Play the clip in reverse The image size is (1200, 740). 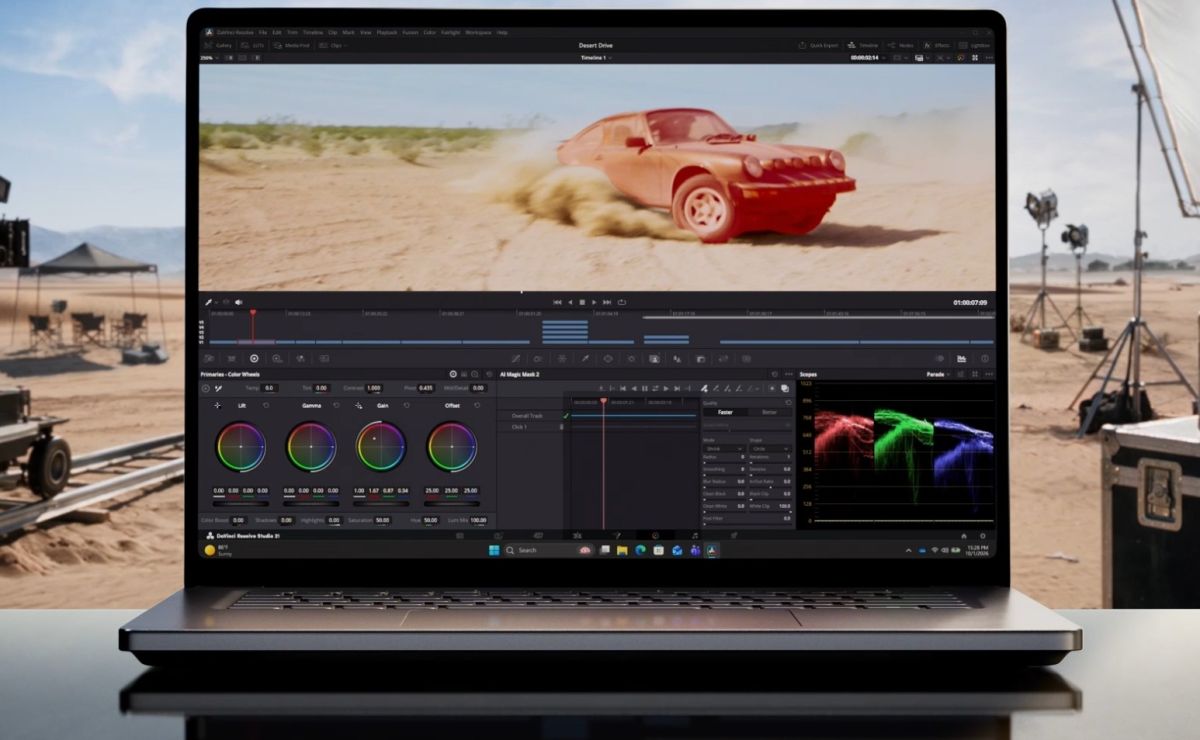(570, 302)
